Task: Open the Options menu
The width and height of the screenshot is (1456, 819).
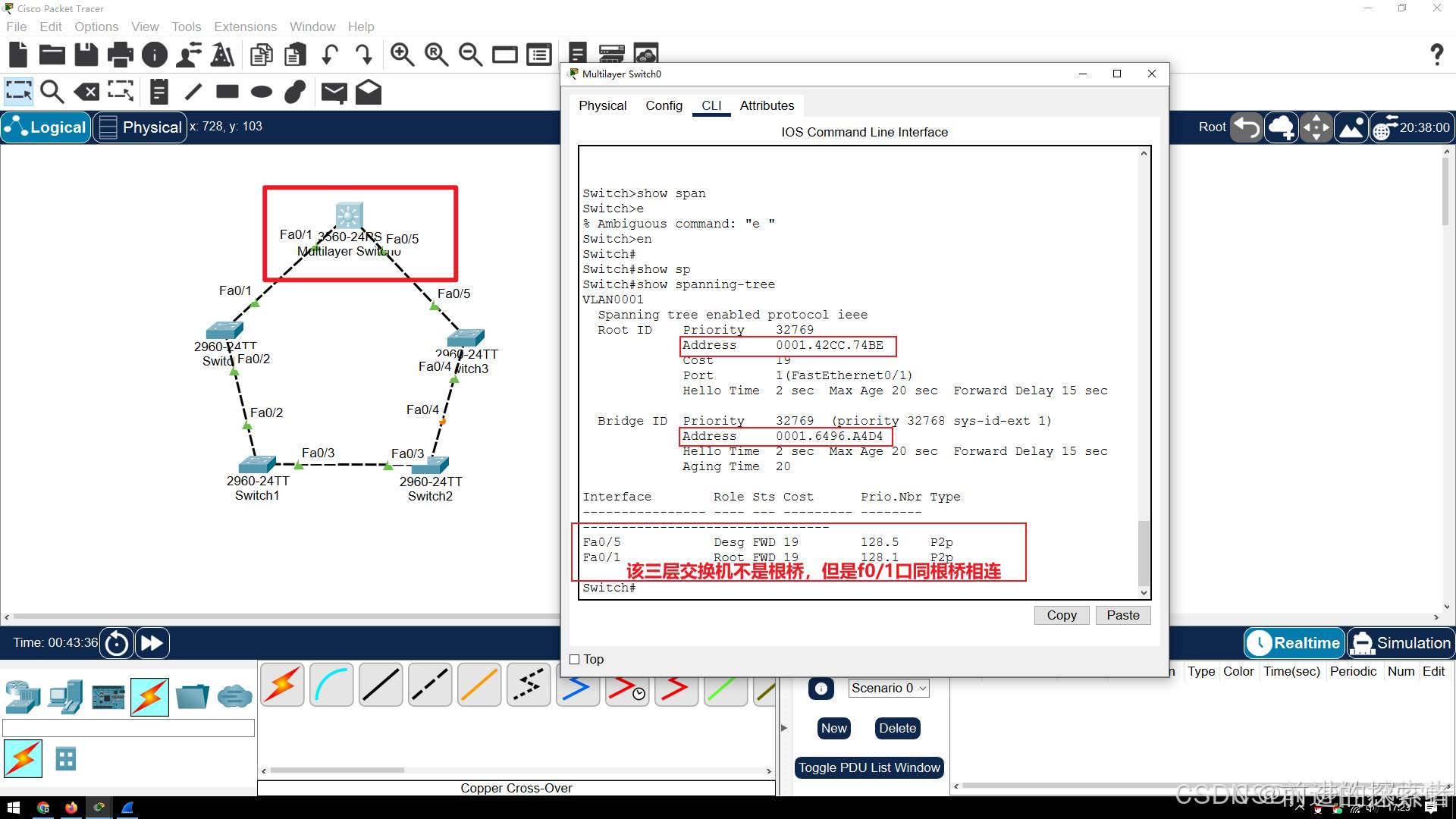Action: (96, 27)
